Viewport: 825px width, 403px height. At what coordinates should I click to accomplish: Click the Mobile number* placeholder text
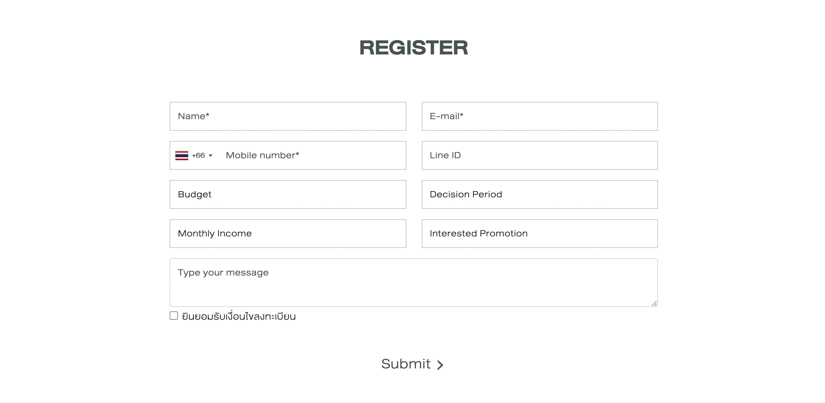pyautogui.click(x=263, y=155)
